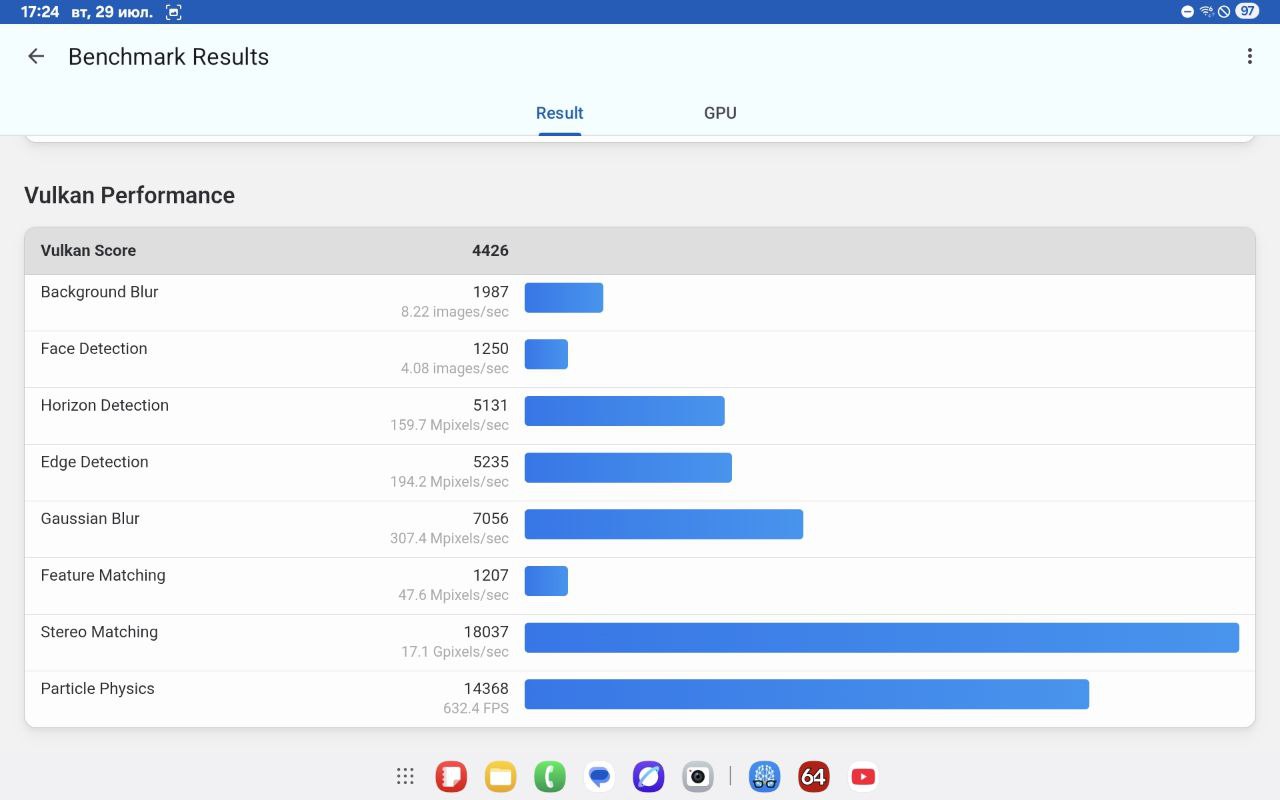The height and width of the screenshot is (800, 1280).
Task: Select the Vulkan Performance heading
Action: tap(129, 195)
